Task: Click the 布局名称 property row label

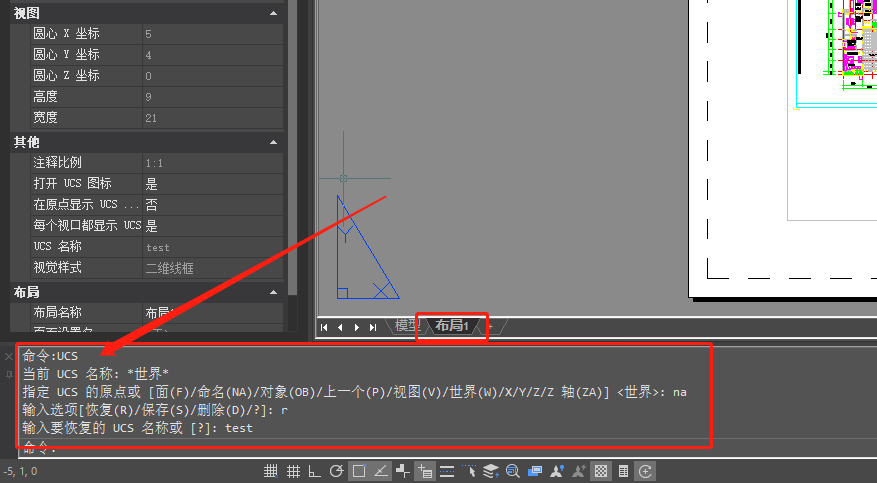Action: (x=57, y=312)
